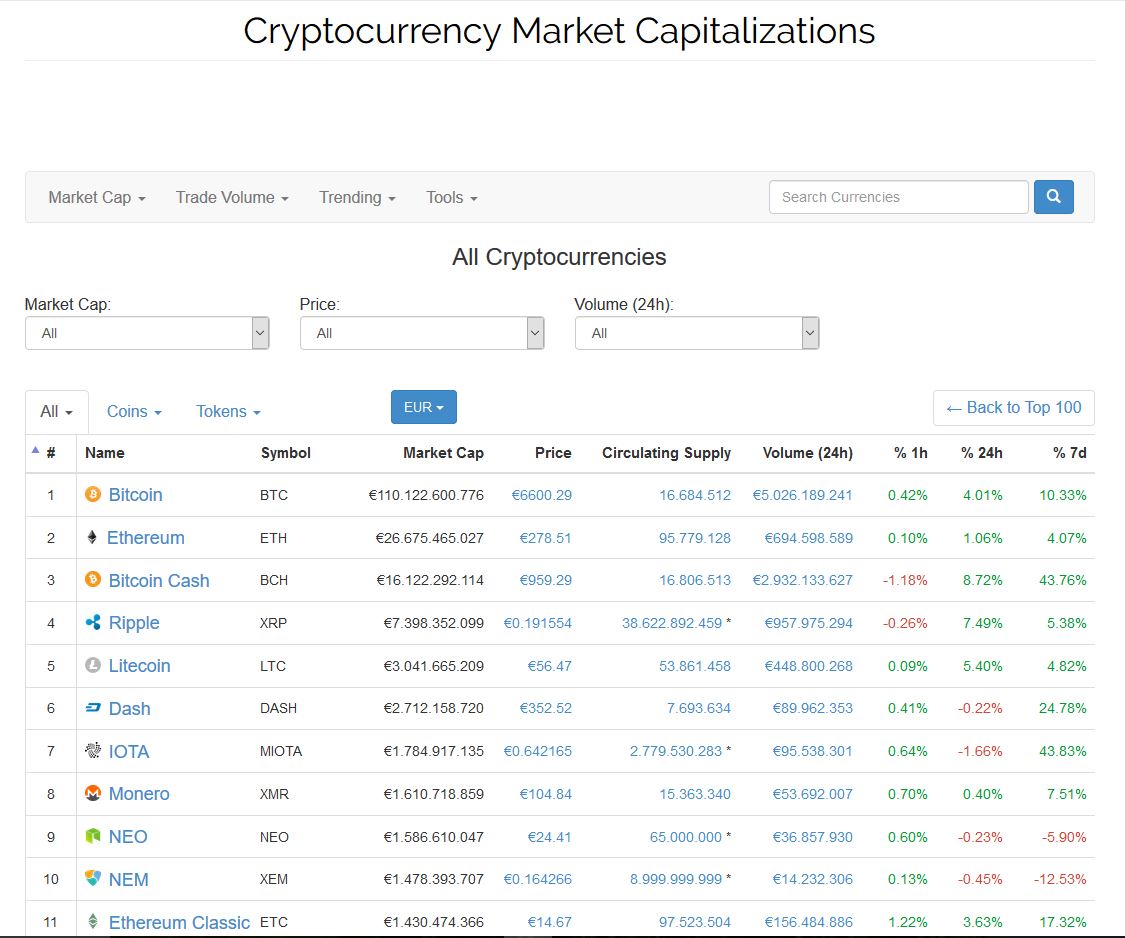Click the Monero logo icon
This screenshot has width=1125, height=938.
(93, 793)
